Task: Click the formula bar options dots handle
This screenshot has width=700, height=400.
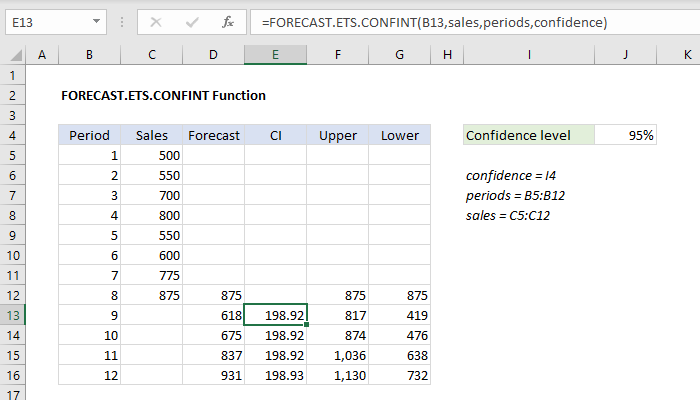Action: 122,22
